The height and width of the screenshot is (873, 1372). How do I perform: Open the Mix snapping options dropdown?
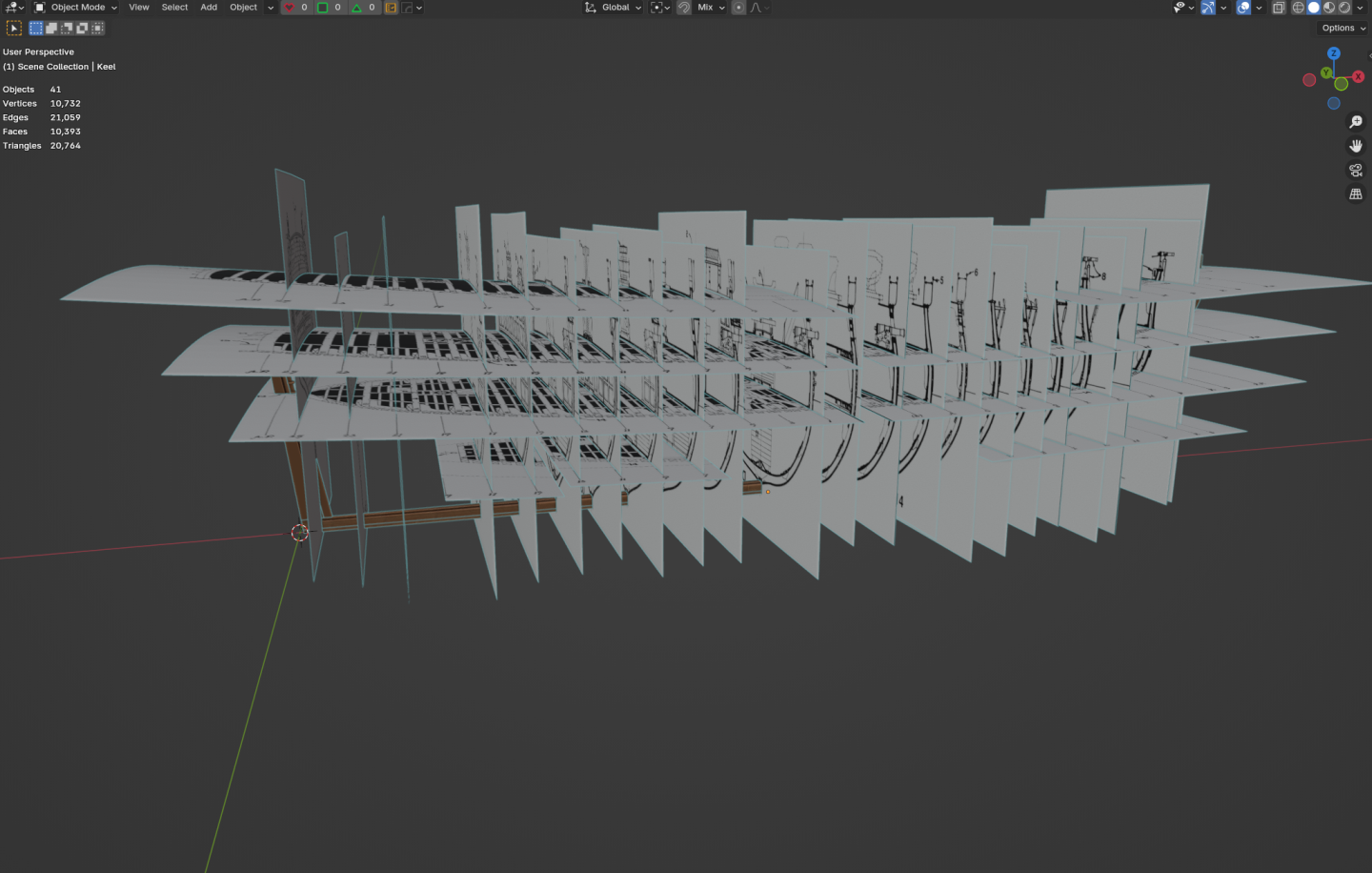tap(711, 7)
